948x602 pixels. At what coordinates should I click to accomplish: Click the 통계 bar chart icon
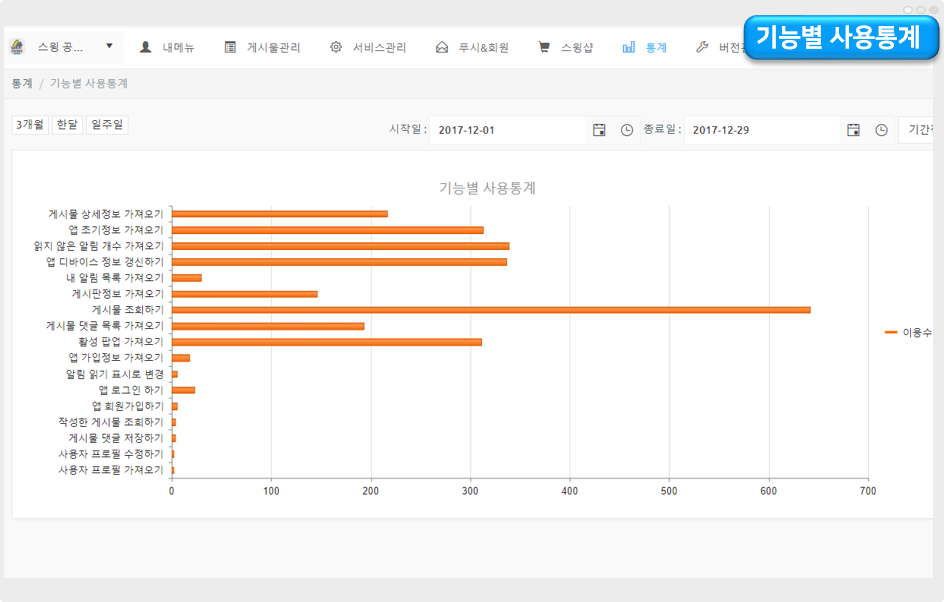coord(629,47)
